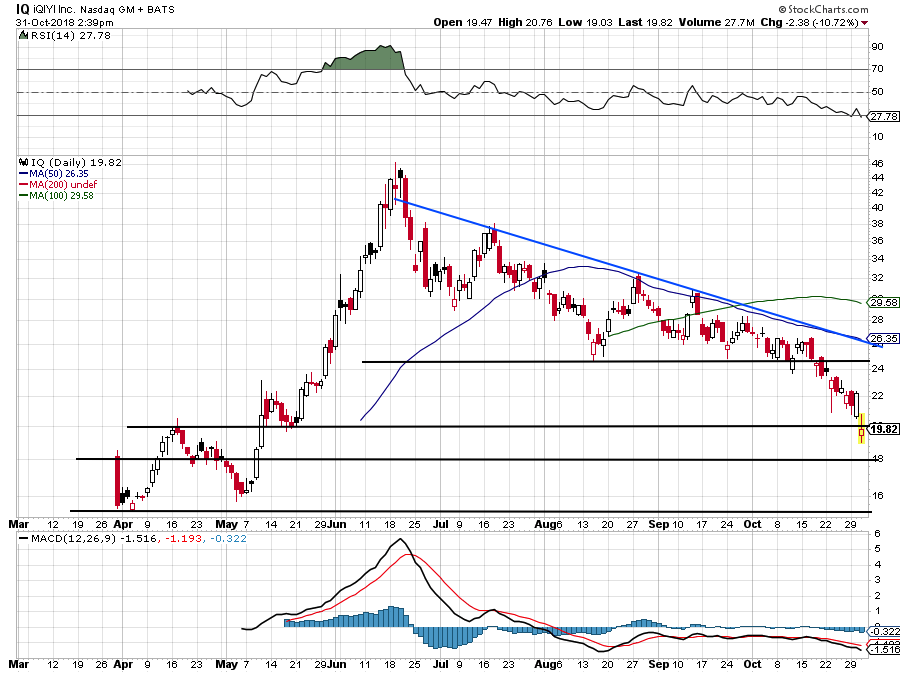This screenshot has width=900, height=673.
Task: Click the 16 price axis label
Action: (877, 497)
